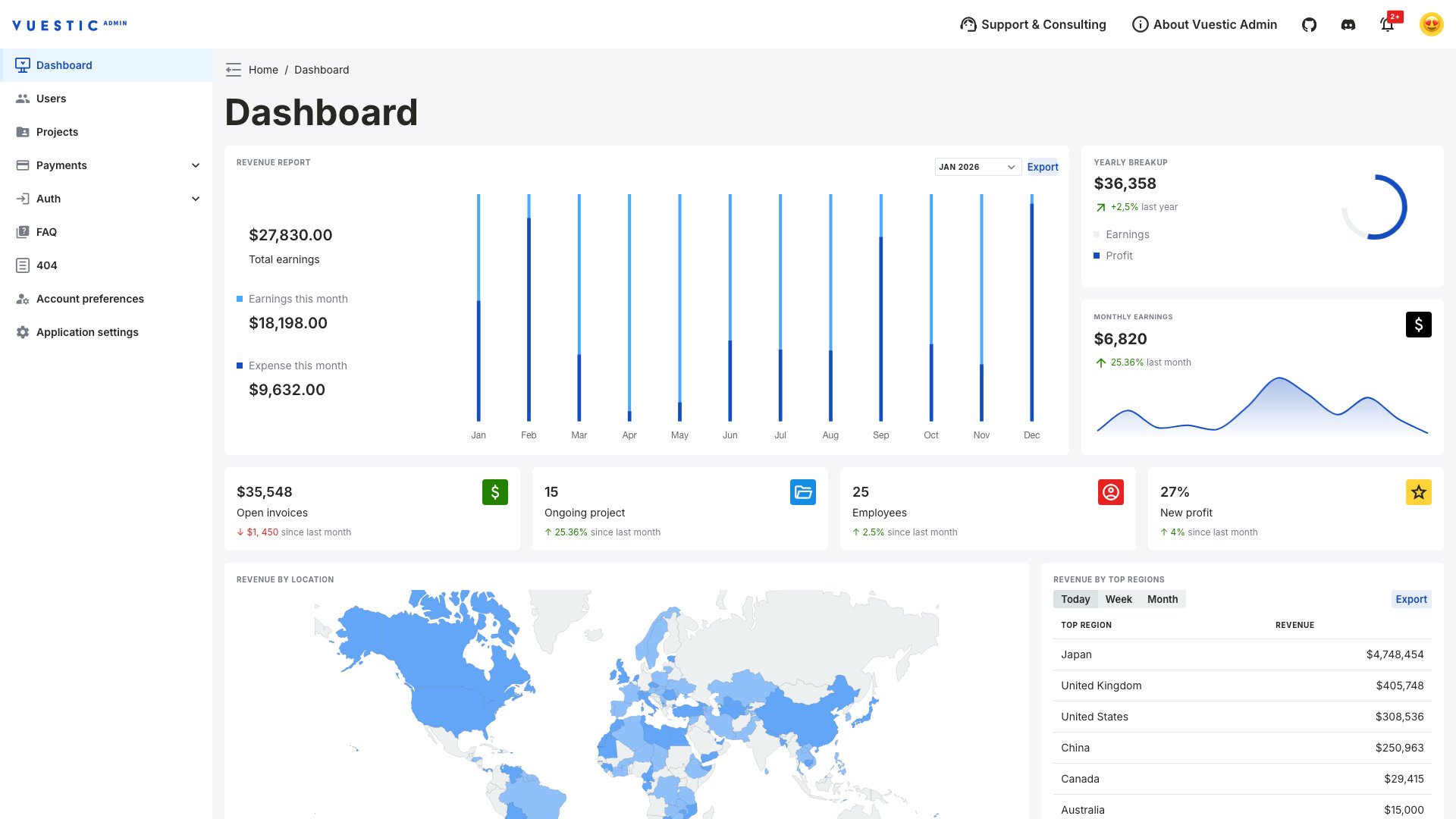This screenshot has width=1456, height=819.
Task: Select the Week tab in Revenue by Top Regions
Action: [1119, 599]
